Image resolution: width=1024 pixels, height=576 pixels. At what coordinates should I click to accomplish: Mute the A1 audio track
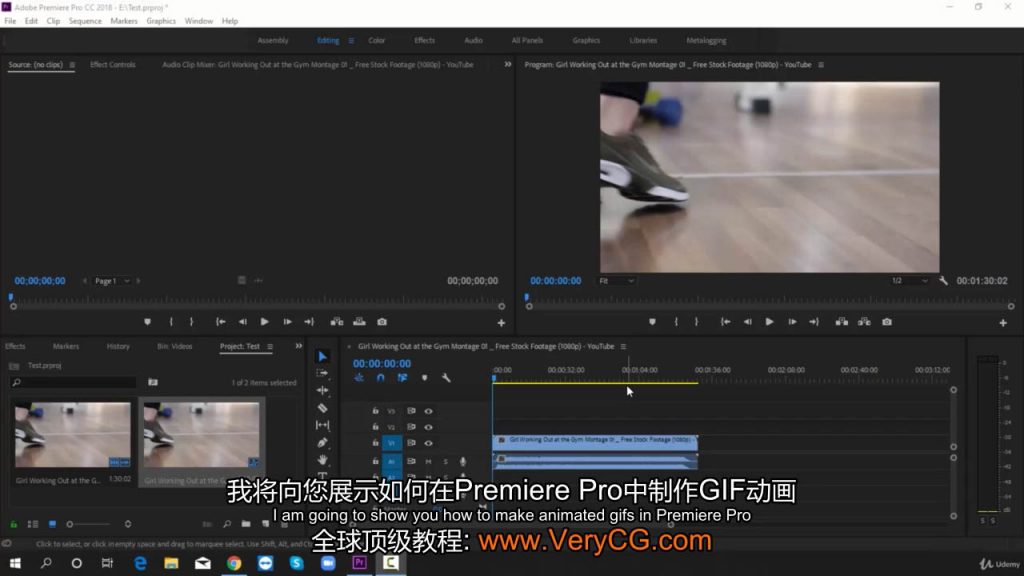[x=428, y=462]
